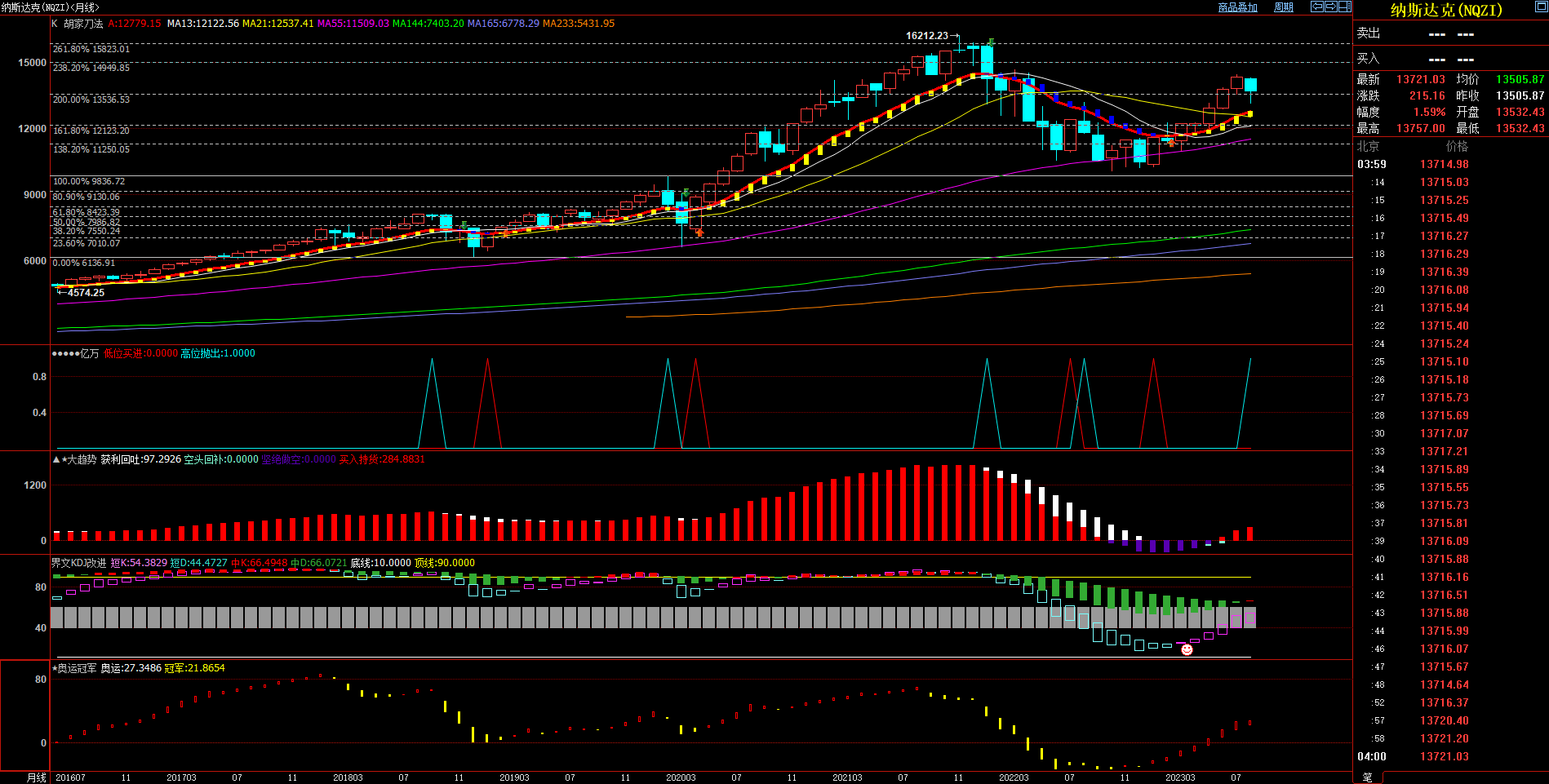Screen dimensions: 1549x784
Task: Toggle the side panel layout icon
Action: coord(1345,7)
